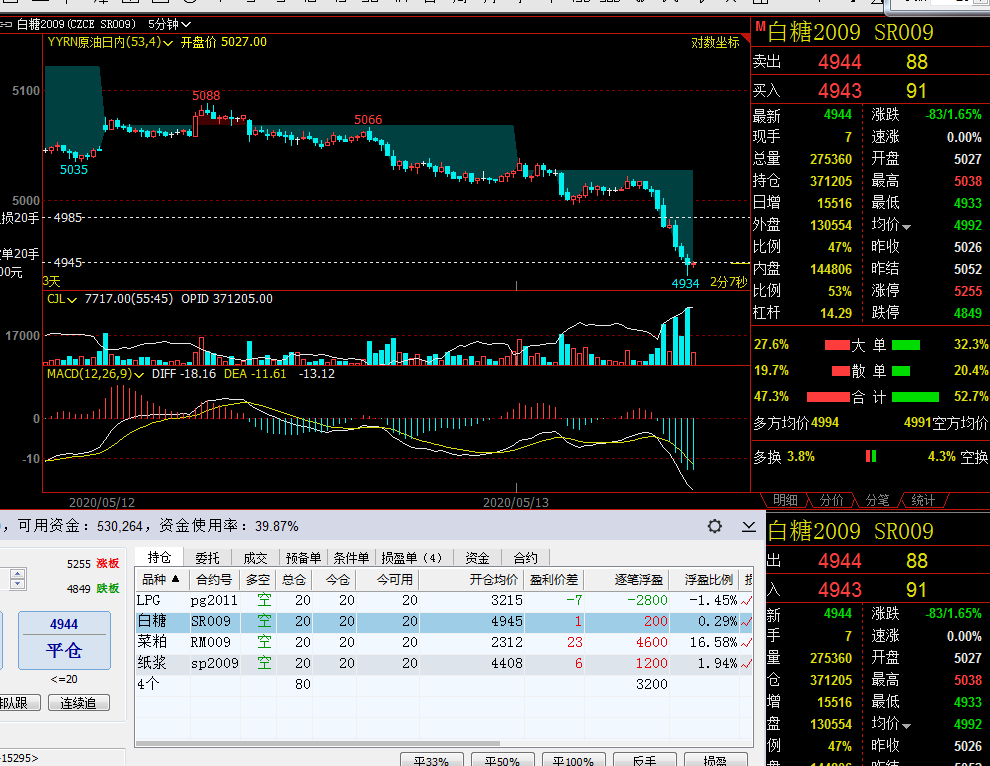This screenshot has height=766, width=990.
Task: Click the -2800 floating loss cell
Action: pos(647,601)
